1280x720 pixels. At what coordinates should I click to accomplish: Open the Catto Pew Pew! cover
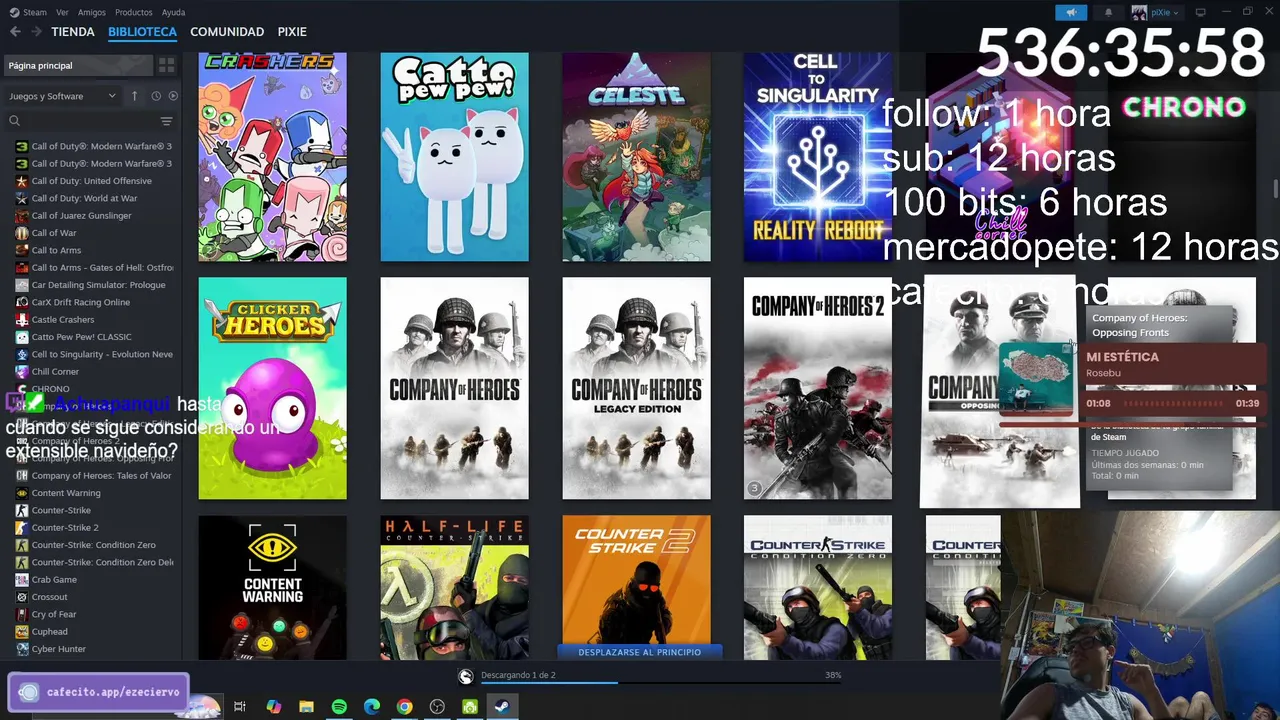454,157
